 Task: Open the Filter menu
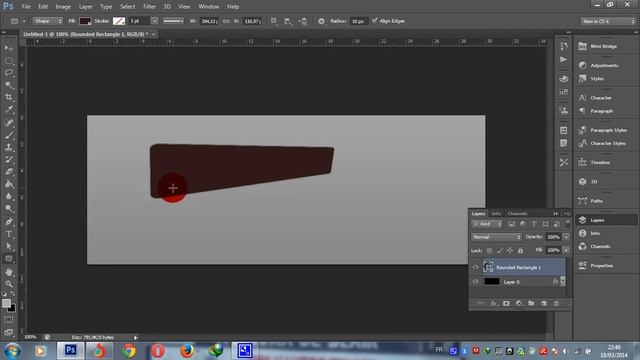pos(149,7)
